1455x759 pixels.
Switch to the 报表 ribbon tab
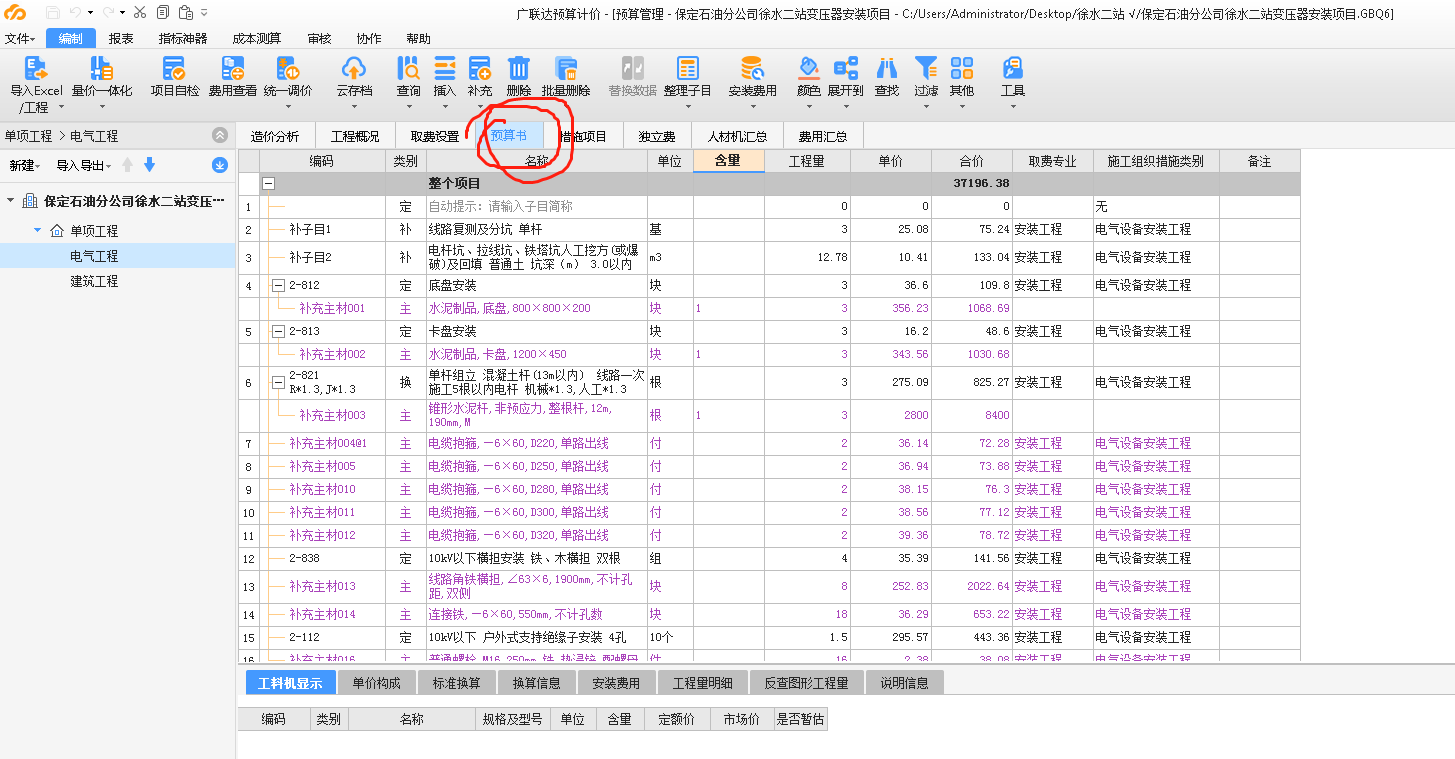(x=121, y=39)
